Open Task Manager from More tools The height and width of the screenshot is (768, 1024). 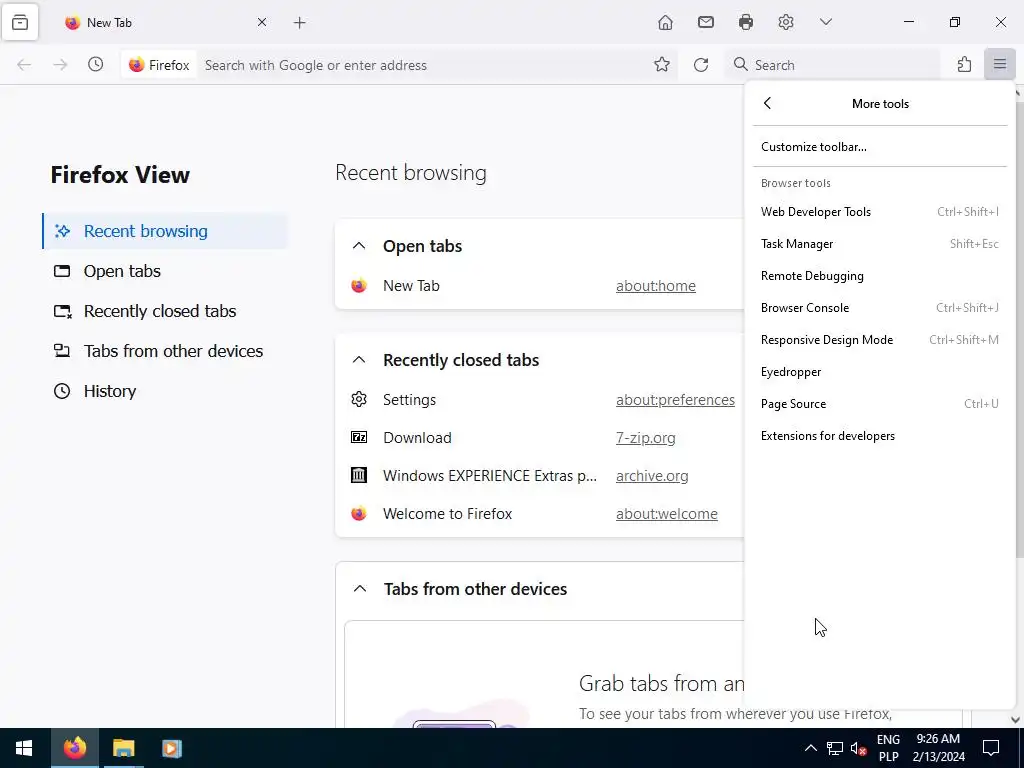(880, 244)
